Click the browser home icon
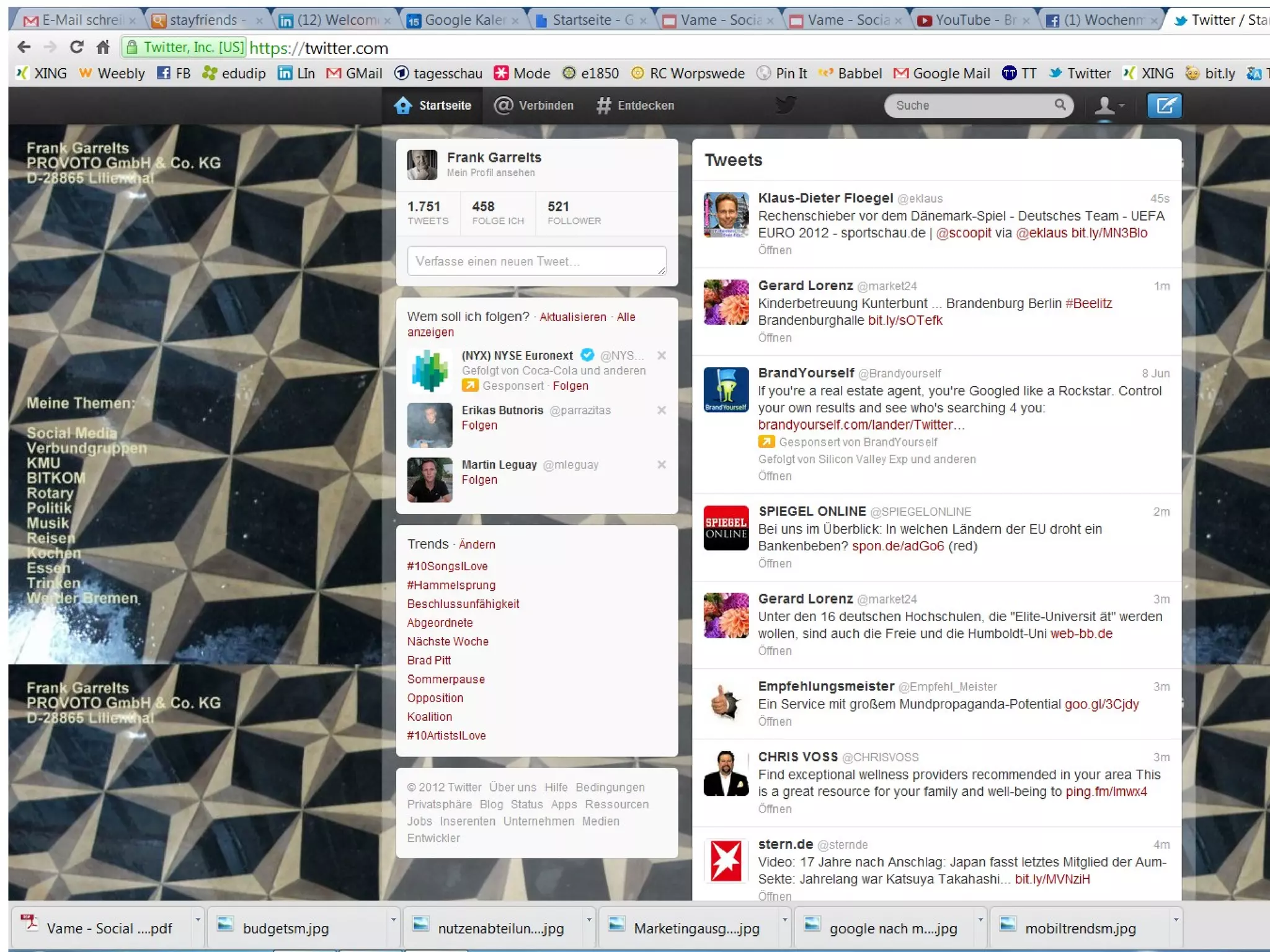This screenshot has height=952, width=1270. [x=103, y=47]
